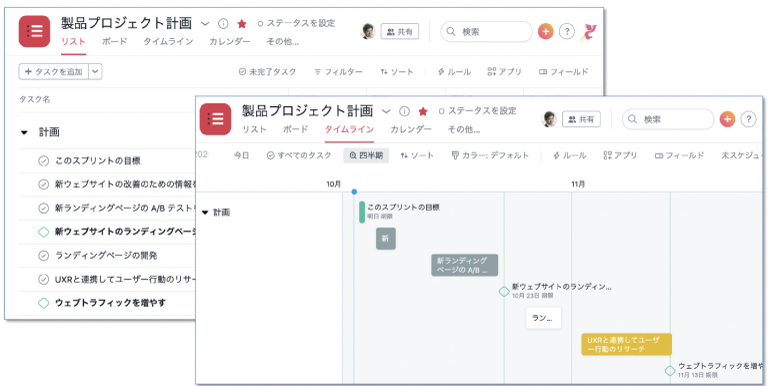The height and width of the screenshot is (386, 770).
Task: Collapse the 計画 section in list window
Action: (x=25, y=132)
